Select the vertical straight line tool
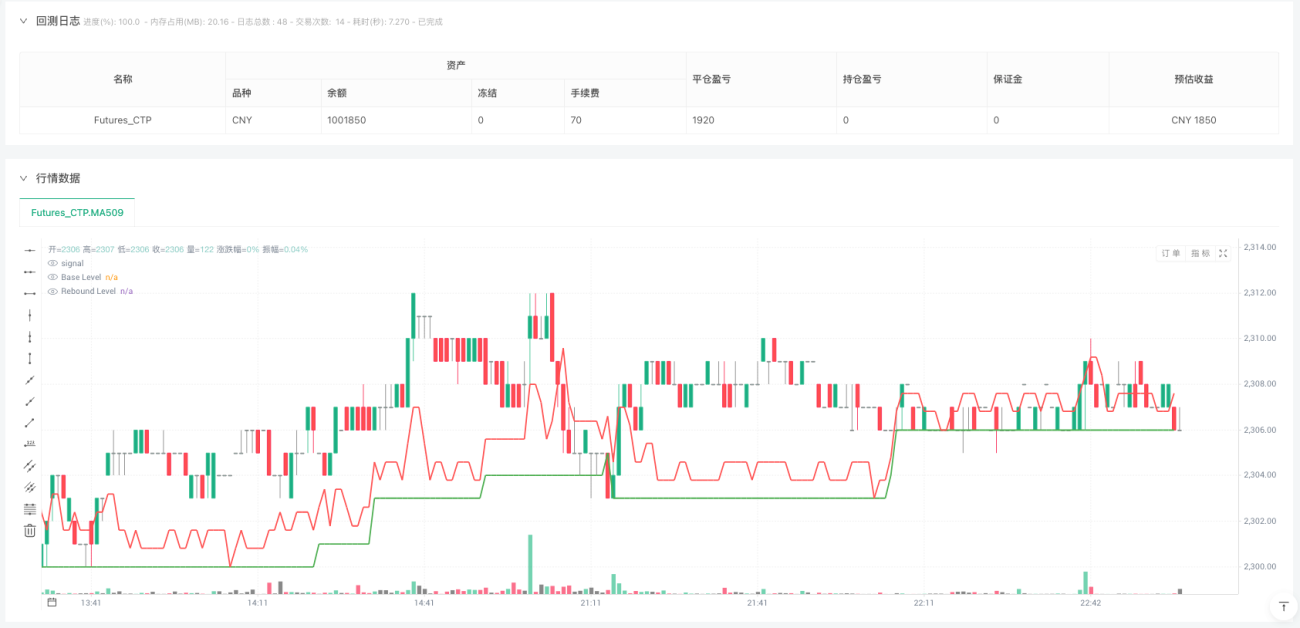Viewport: 1300px width, 628px height. 29,314
